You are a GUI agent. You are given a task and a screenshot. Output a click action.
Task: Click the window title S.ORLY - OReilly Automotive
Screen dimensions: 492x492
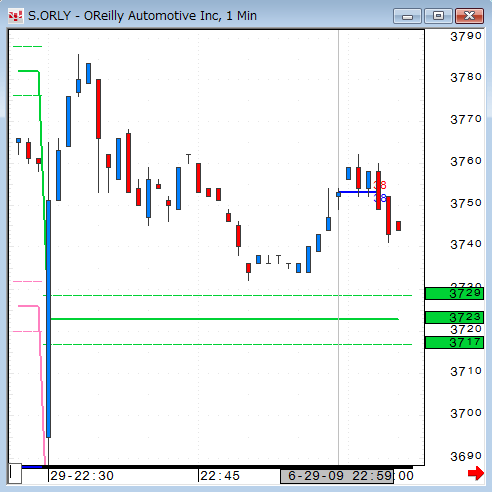pyautogui.click(x=142, y=16)
